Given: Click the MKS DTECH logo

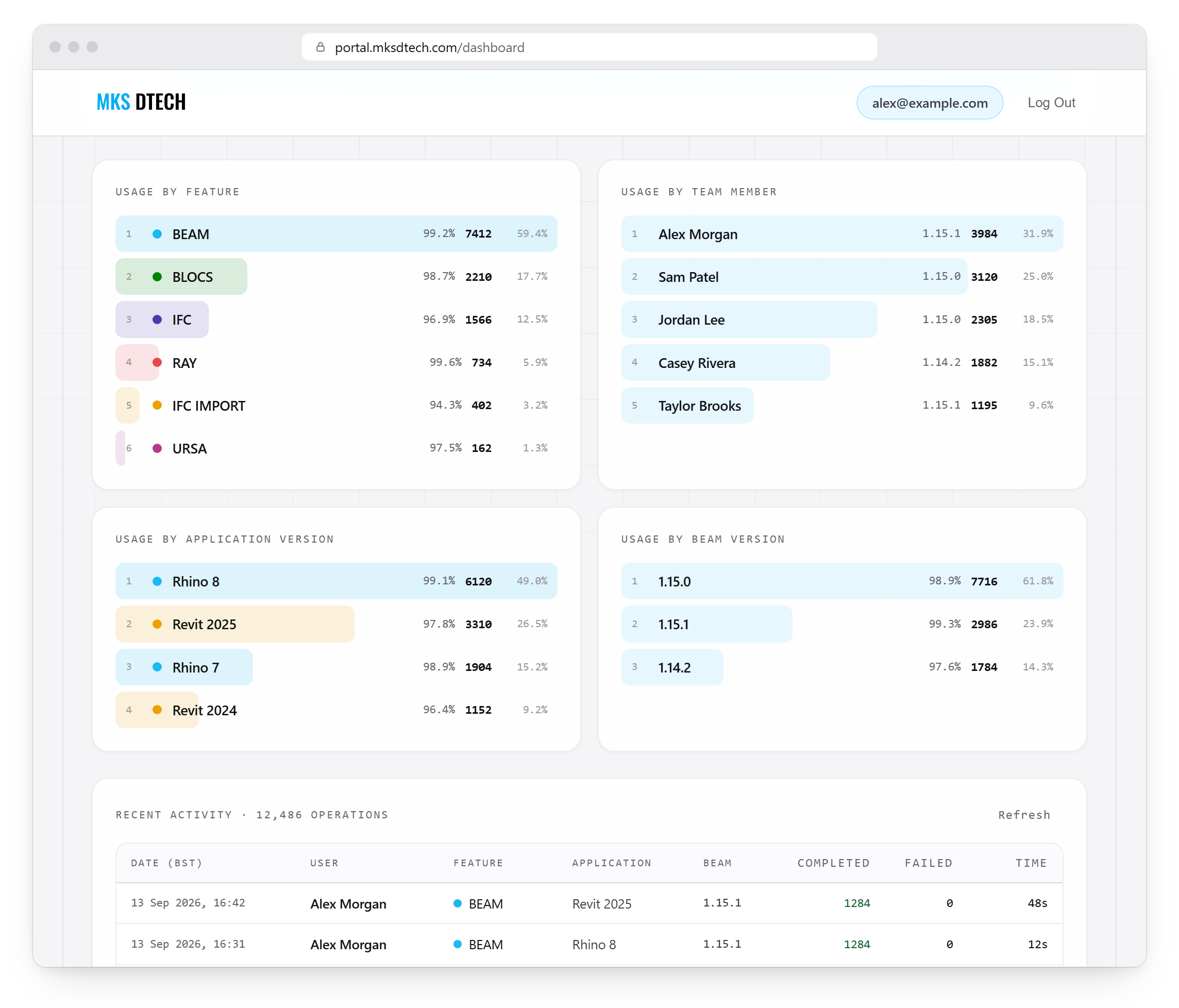Looking at the screenshot, I should tap(141, 103).
